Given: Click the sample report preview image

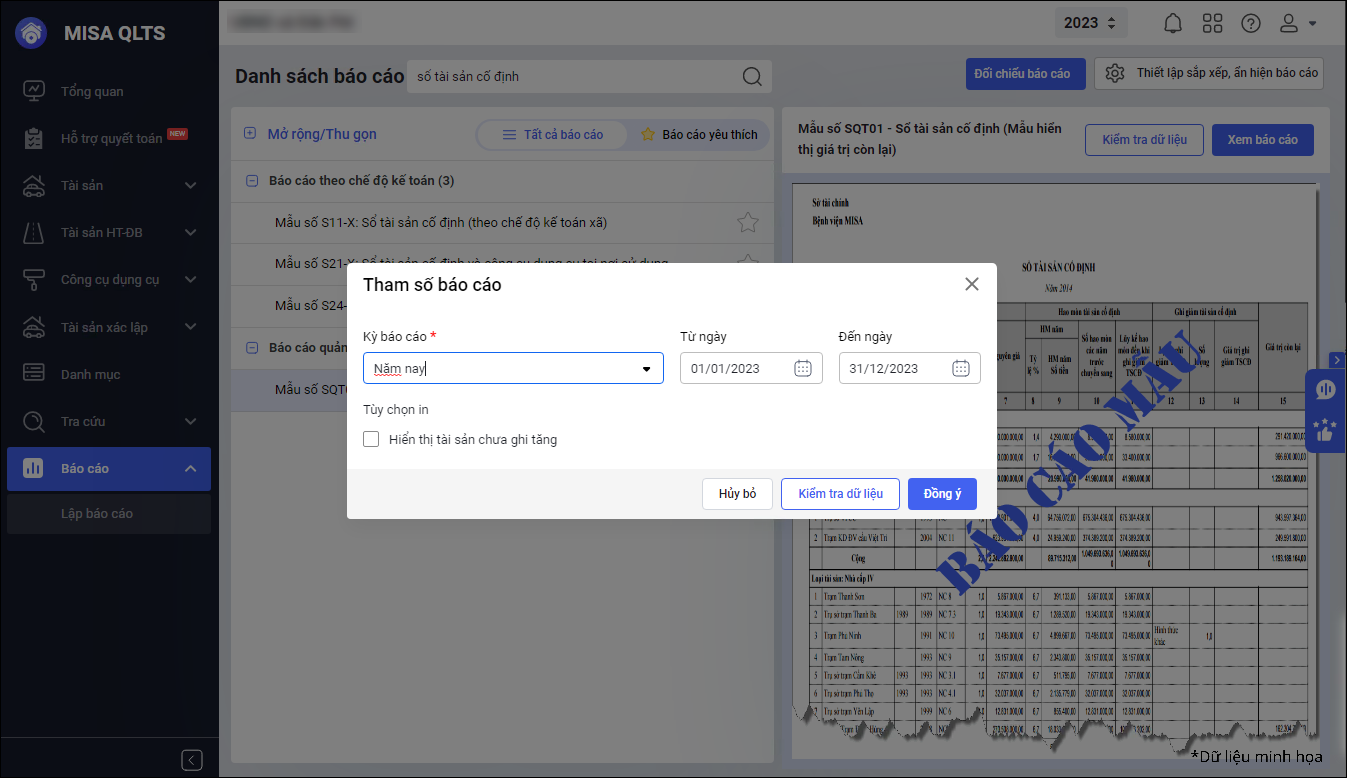Looking at the screenshot, I should coord(1055,470).
